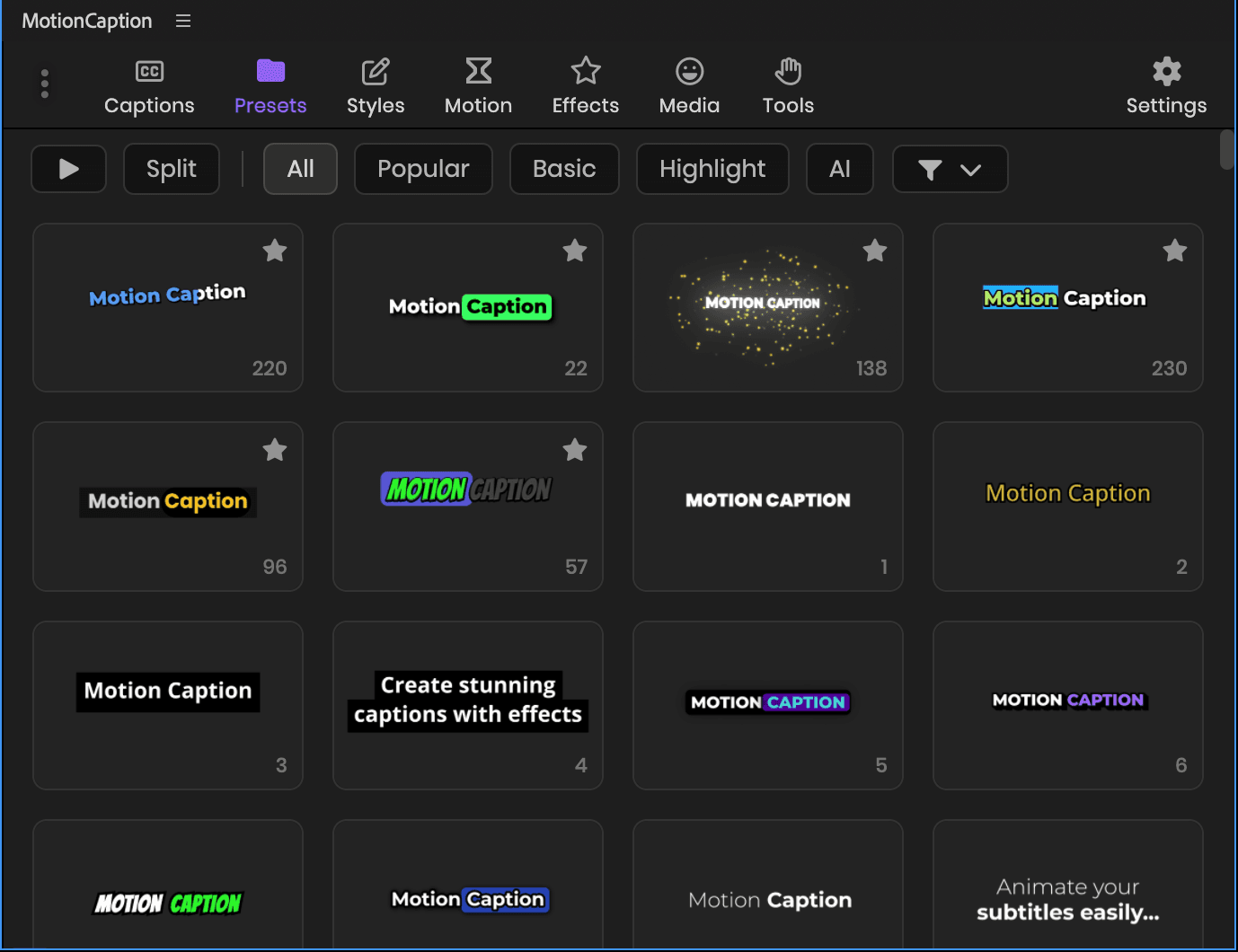Select thin gray 'Motion Caption' preset

coord(768,885)
